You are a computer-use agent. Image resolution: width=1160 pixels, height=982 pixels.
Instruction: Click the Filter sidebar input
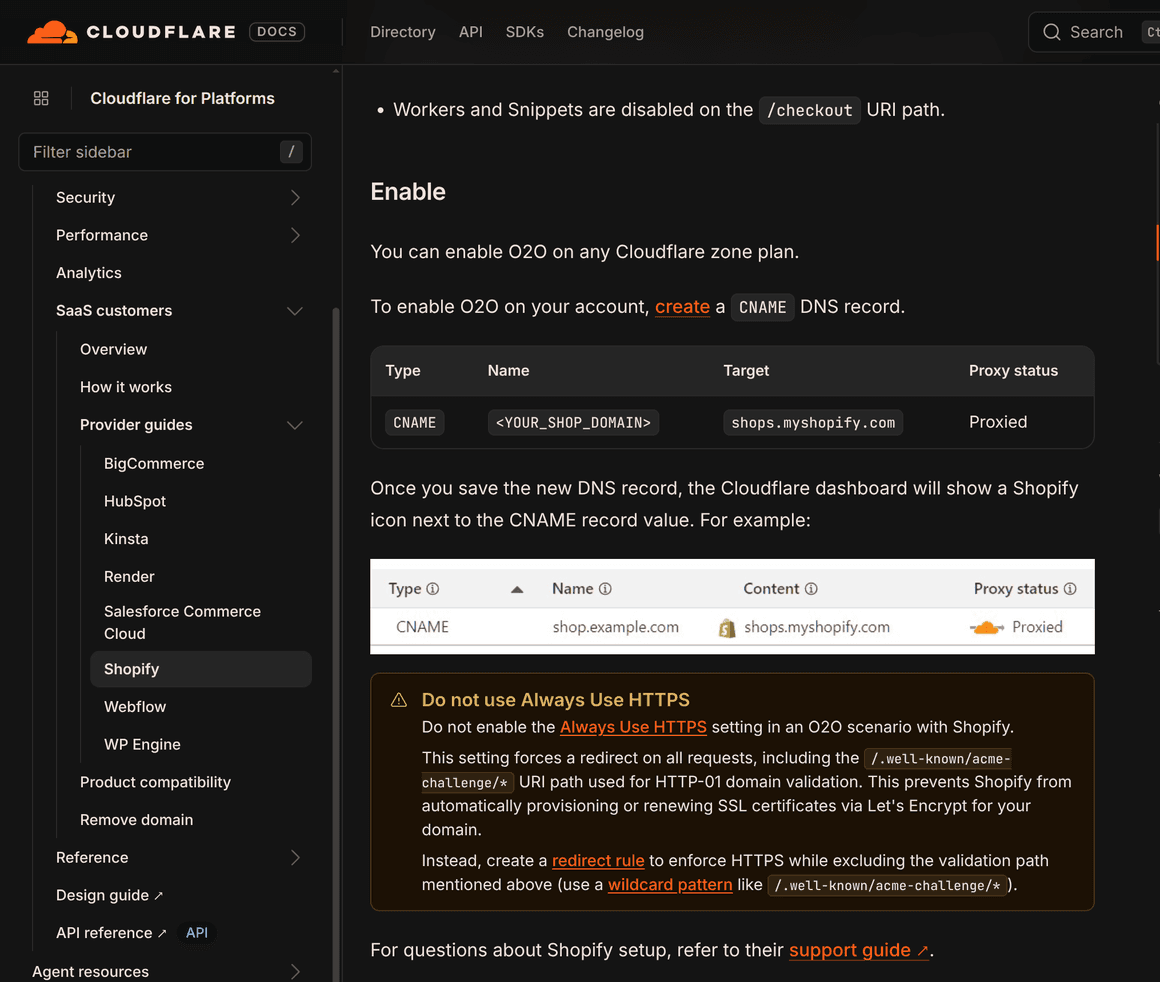click(165, 152)
